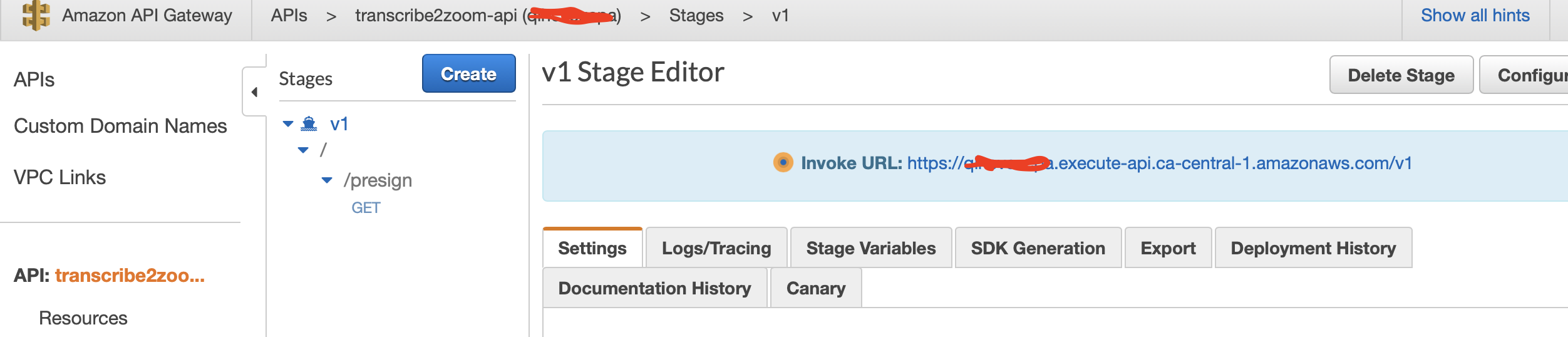This screenshot has width=1568, height=337.
Task: Click v1 in the breadcrumb
Action: pyautogui.click(x=780, y=16)
